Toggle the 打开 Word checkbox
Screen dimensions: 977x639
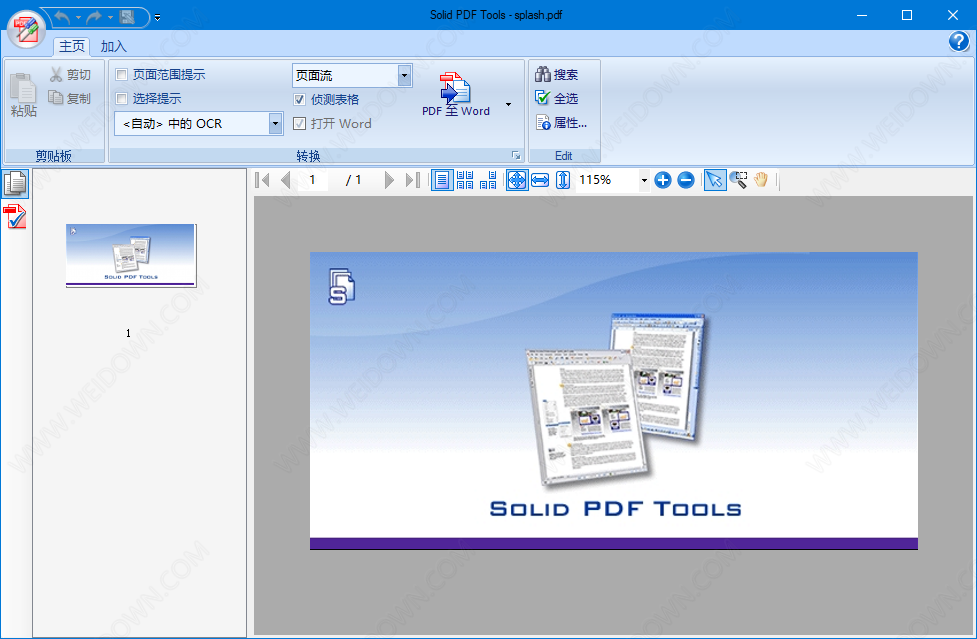tap(299, 123)
